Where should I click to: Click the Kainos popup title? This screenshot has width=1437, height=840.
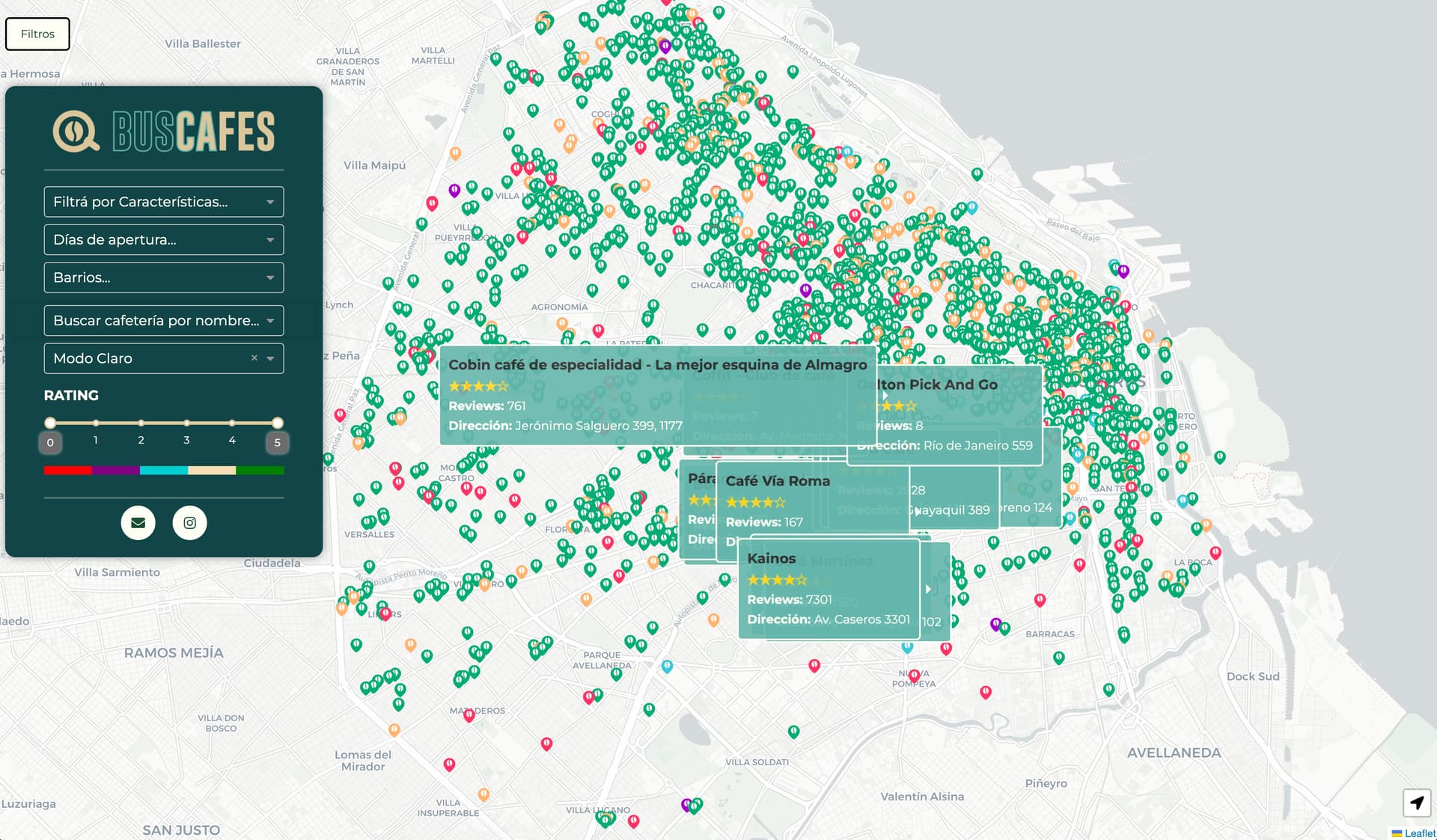tap(771, 559)
